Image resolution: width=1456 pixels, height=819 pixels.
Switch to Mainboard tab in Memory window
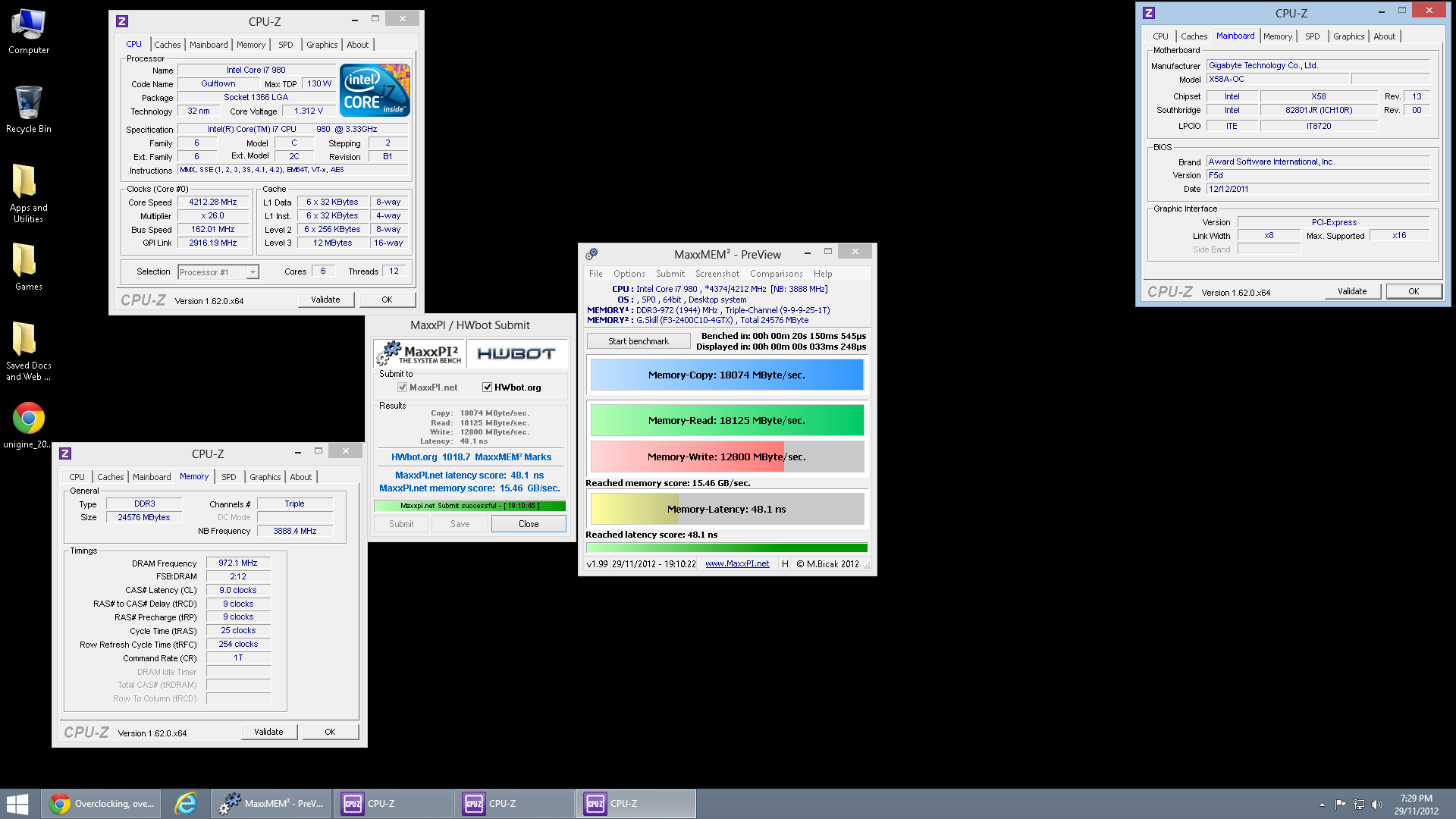152,477
